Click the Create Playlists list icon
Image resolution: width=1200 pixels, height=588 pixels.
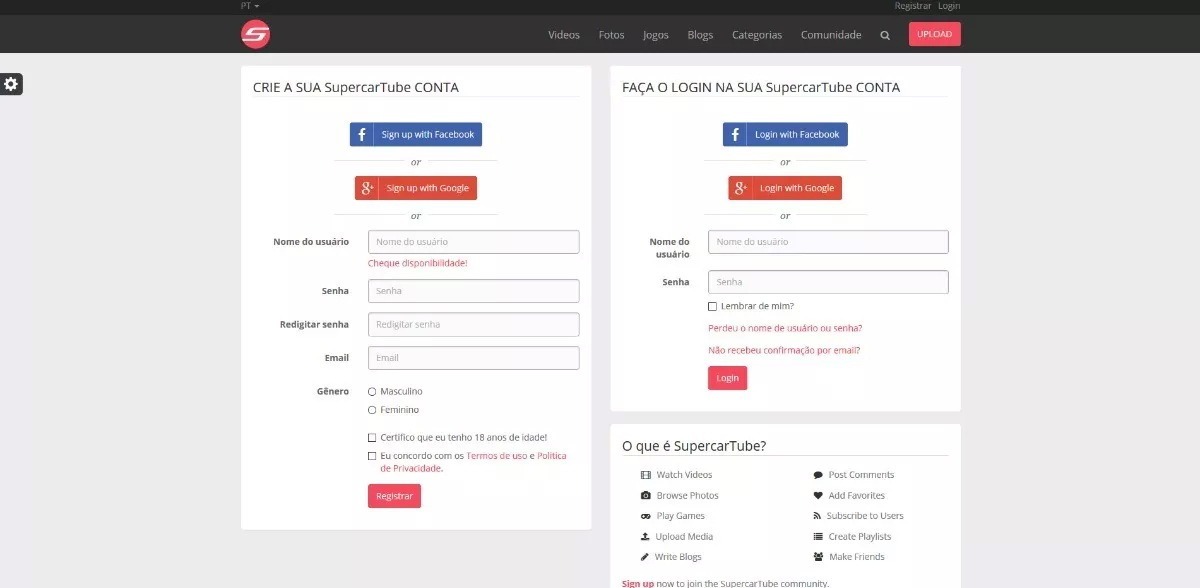(818, 536)
